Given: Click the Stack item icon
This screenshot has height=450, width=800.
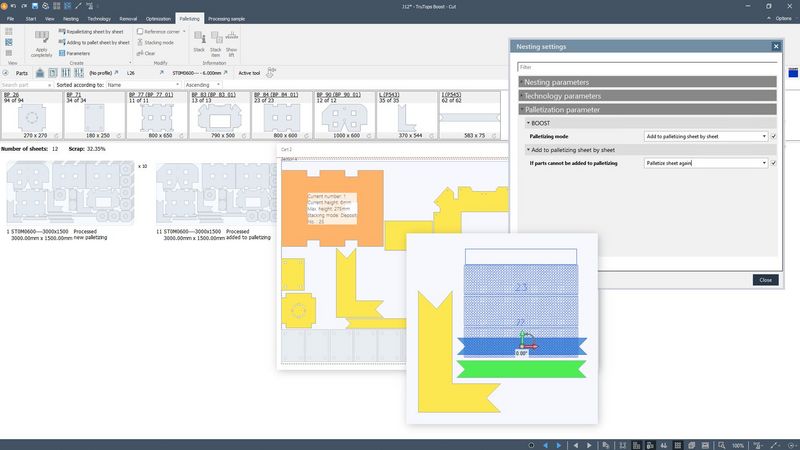Looking at the screenshot, I should [215, 37].
